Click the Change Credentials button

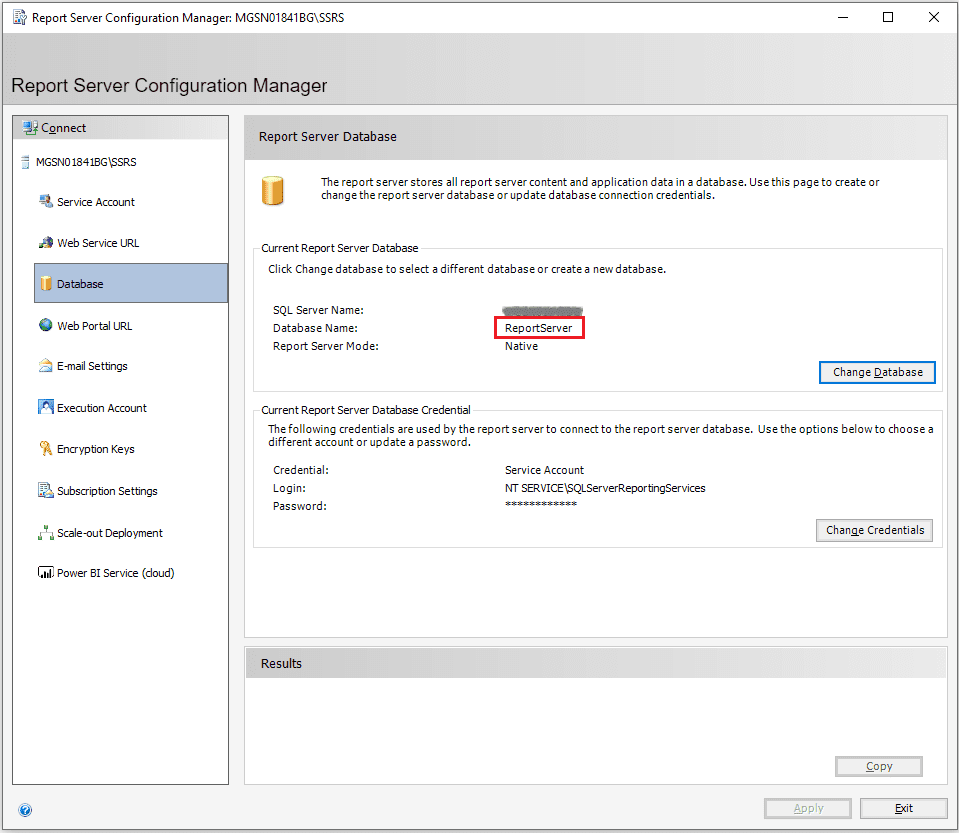click(874, 530)
